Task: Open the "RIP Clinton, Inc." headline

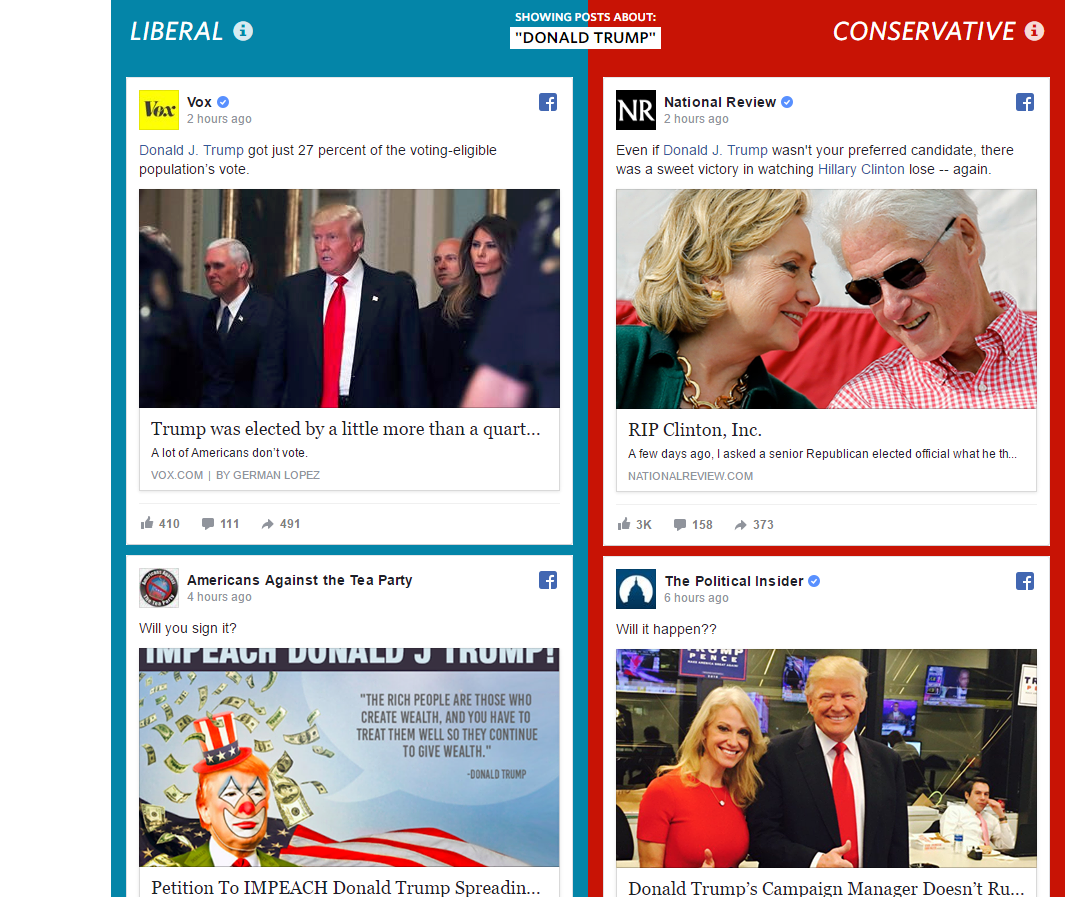Action: click(x=695, y=430)
